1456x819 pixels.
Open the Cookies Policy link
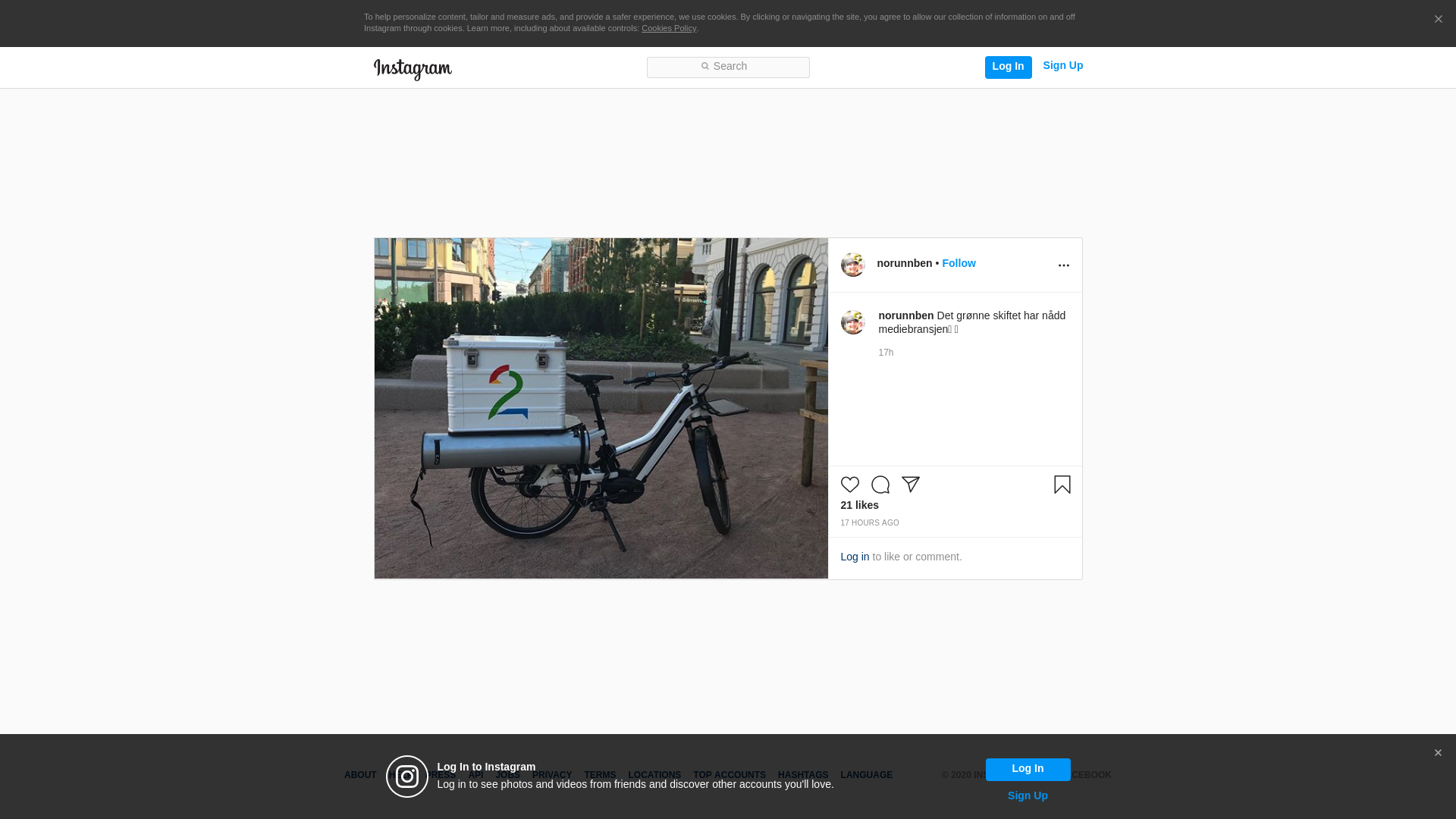point(668,28)
